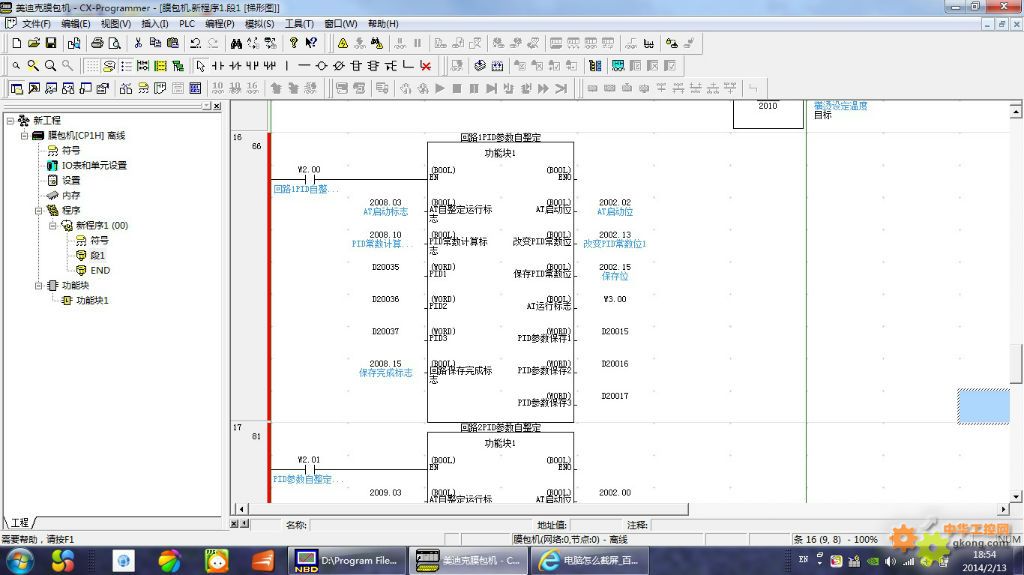Select 功能块1 in the project tree

[92, 301]
